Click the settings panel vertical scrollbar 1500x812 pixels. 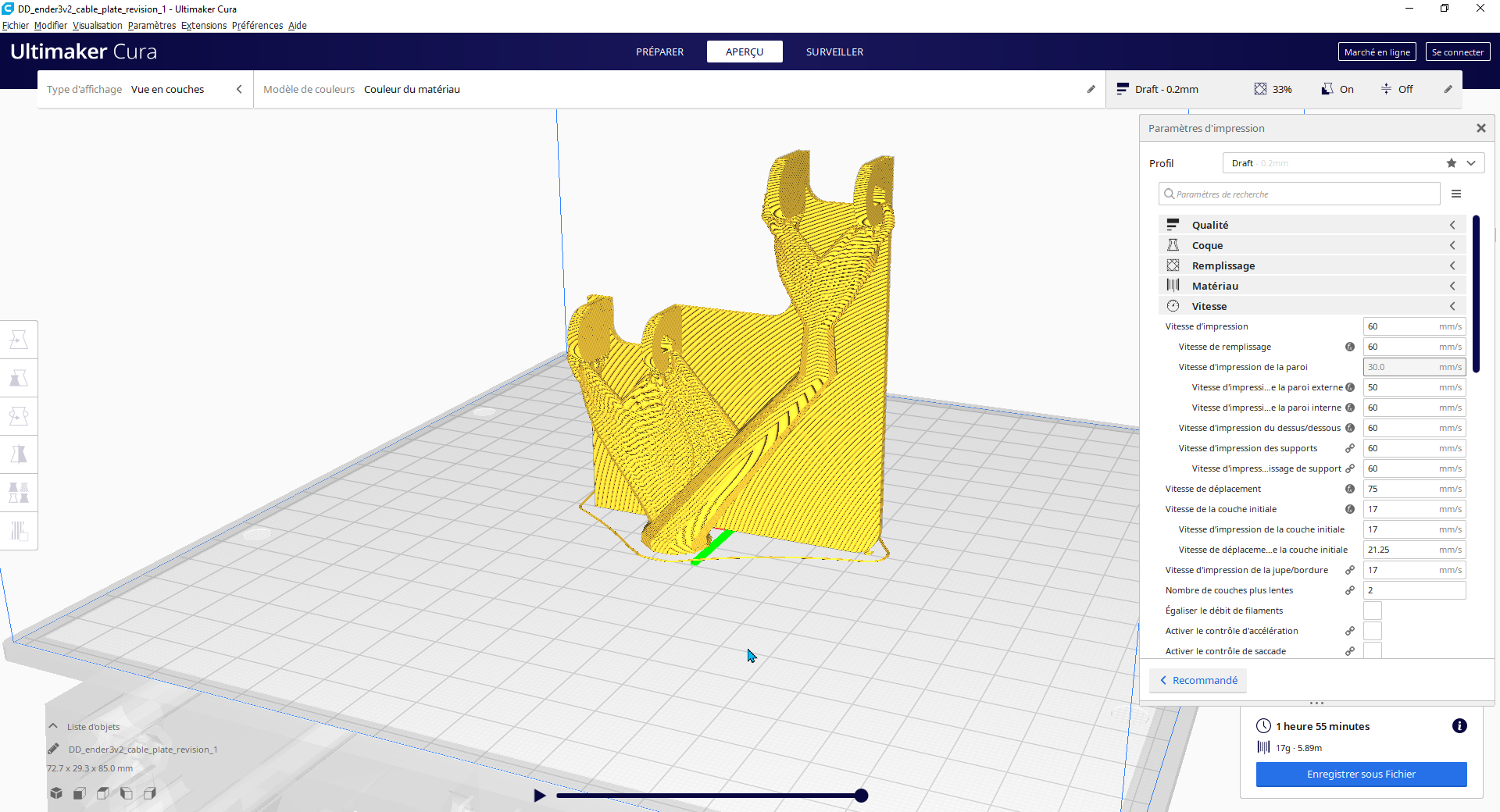(1476, 294)
